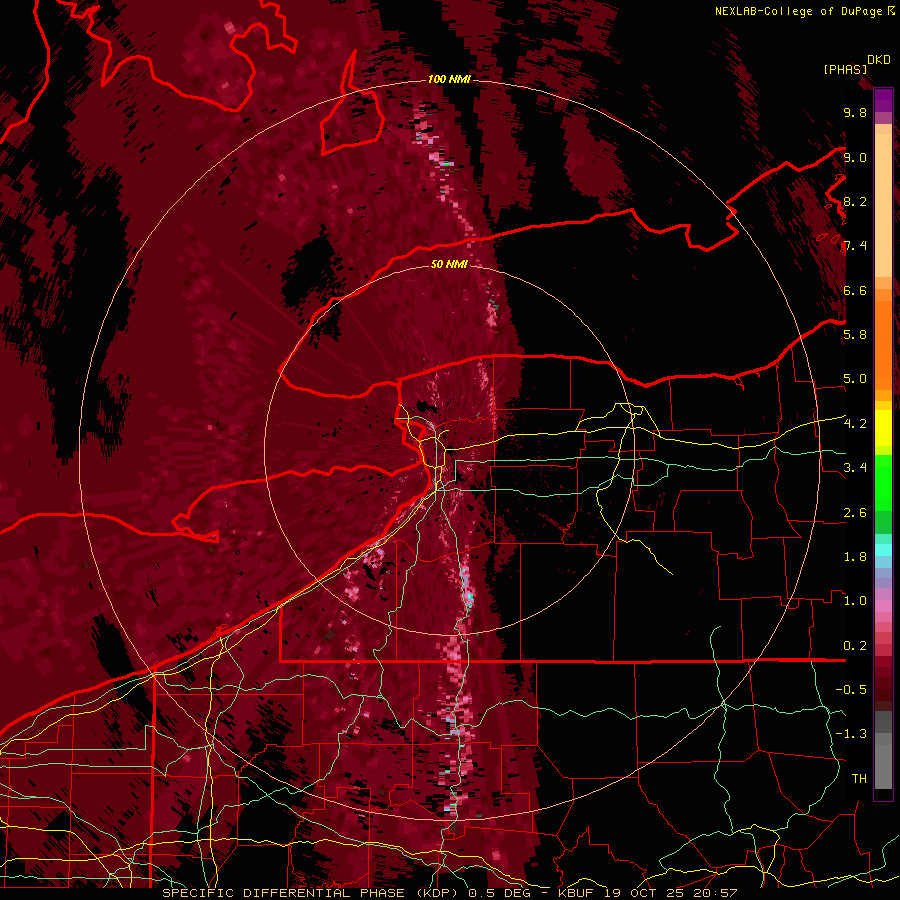Viewport: 900px width, 900px height.
Task: Pick the cyan color bar segment
Action: 883,550
